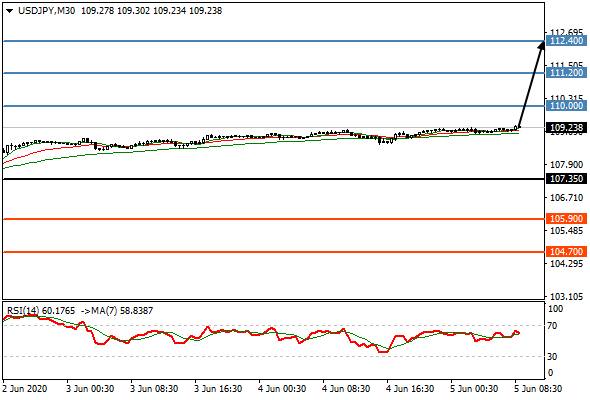This screenshot has height=400, width=590.
Task: Open the chart dropdown triangle beside USDJPY,M30
Action: (10, 11)
